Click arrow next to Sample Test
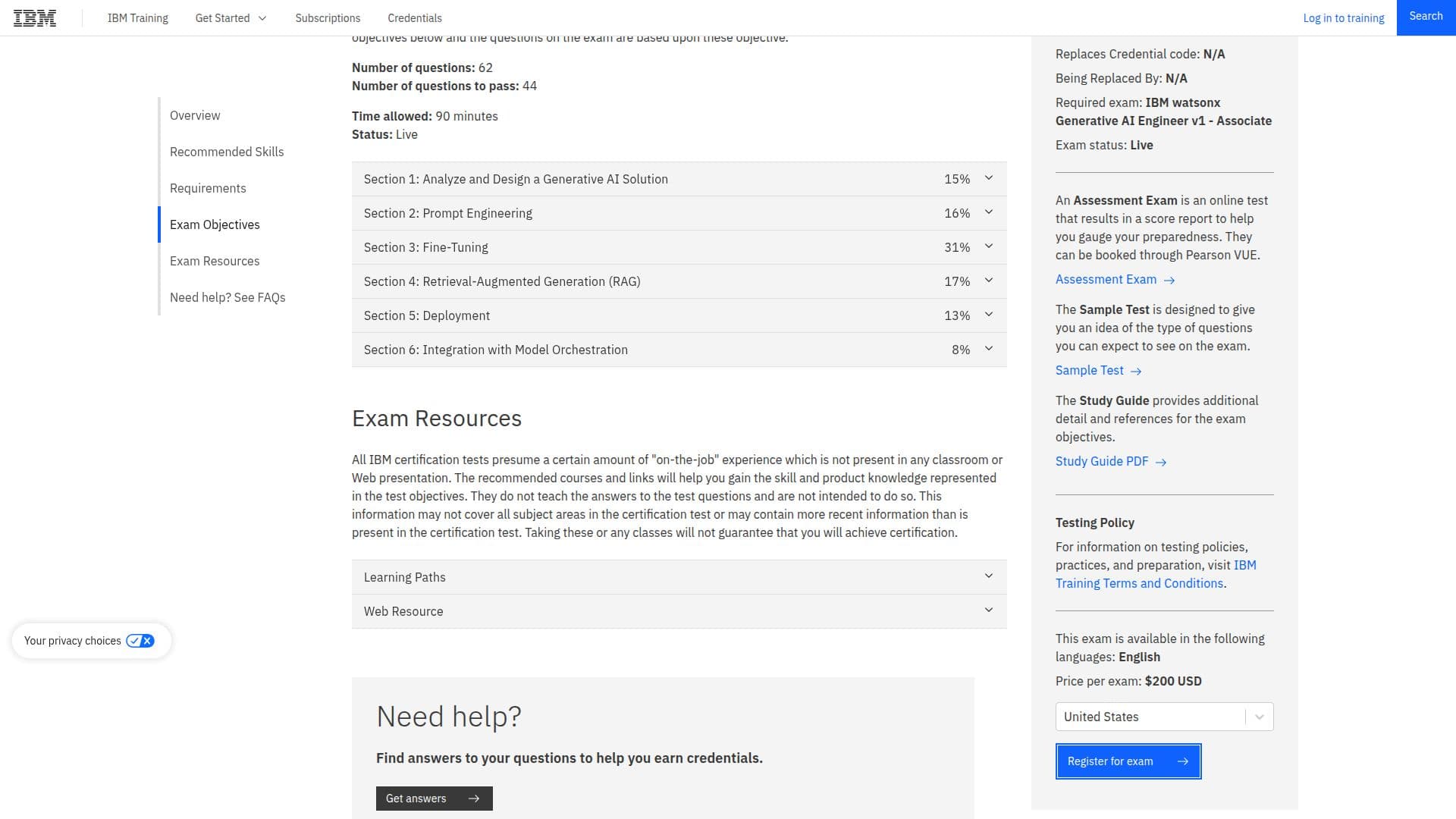This screenshot has width=1456, height=819. [1136, 372]
